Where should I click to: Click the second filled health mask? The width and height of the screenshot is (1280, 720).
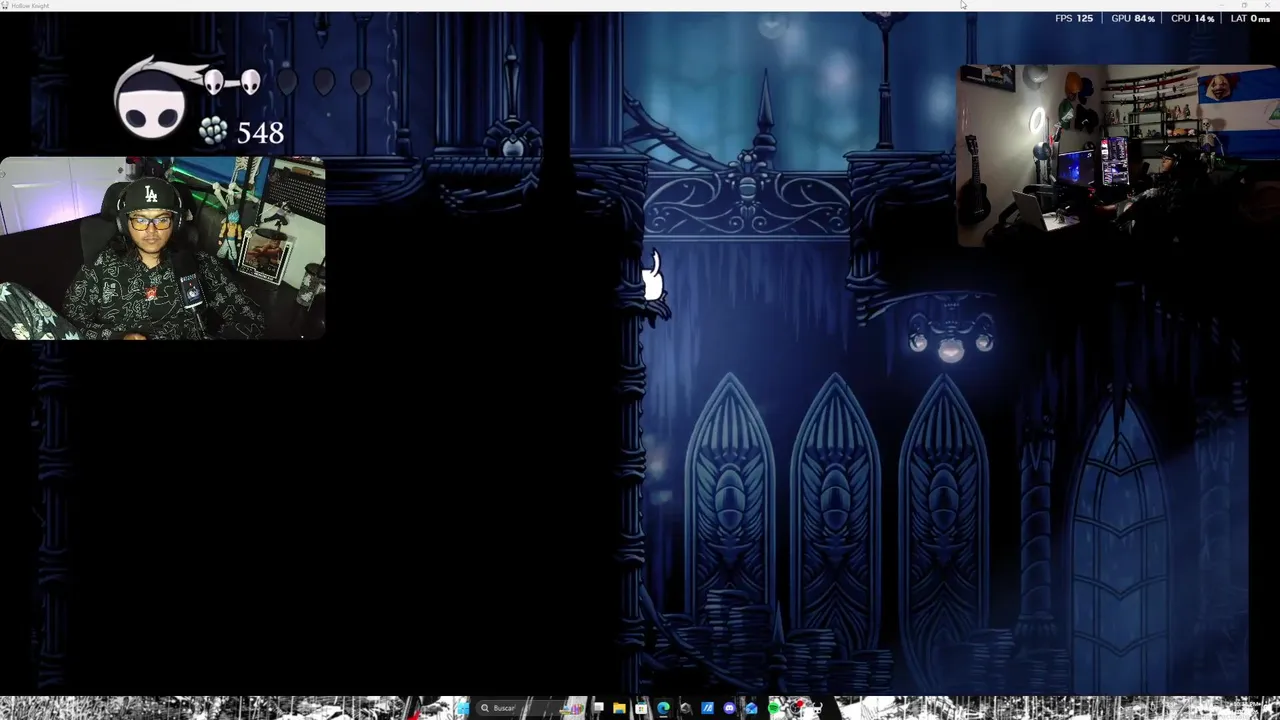pyautogui.click(x=250, y=83)
